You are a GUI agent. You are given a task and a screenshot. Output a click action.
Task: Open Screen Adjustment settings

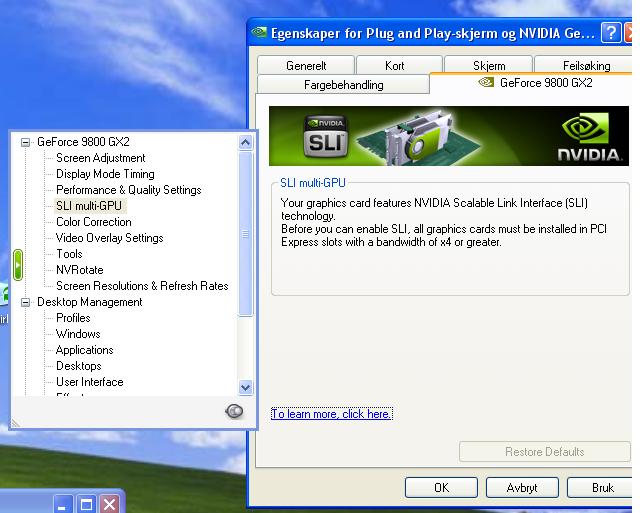pos(100,158)
